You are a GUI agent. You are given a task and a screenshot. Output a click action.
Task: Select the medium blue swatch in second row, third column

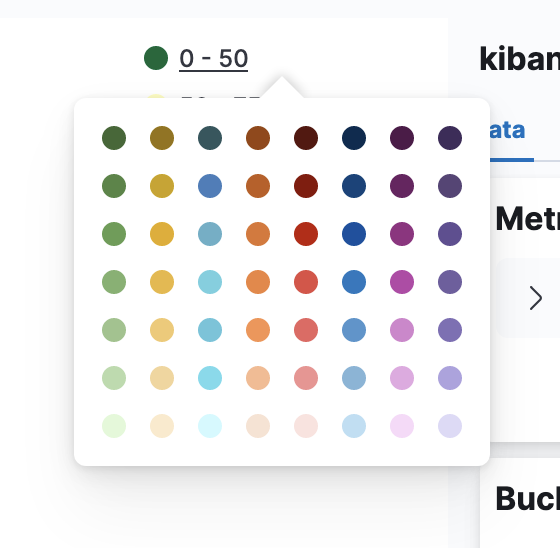(x=210, y=186)
